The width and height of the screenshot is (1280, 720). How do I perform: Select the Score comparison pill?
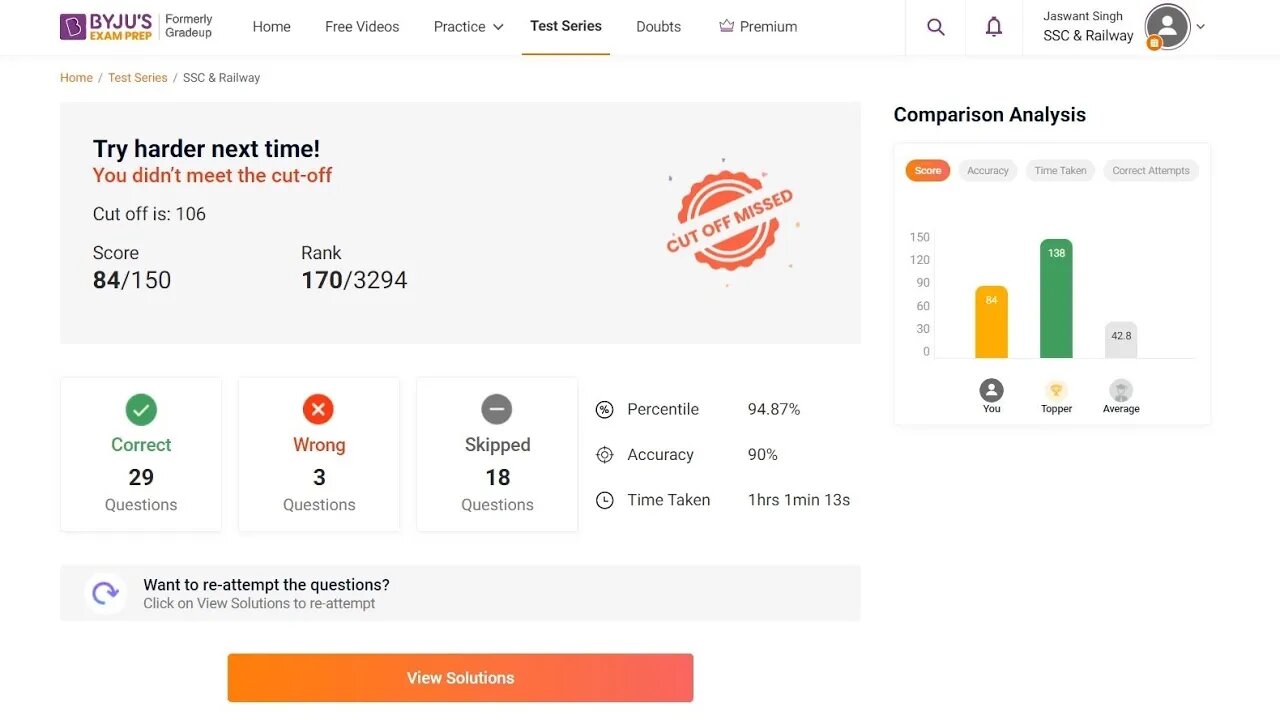[928, 171]
